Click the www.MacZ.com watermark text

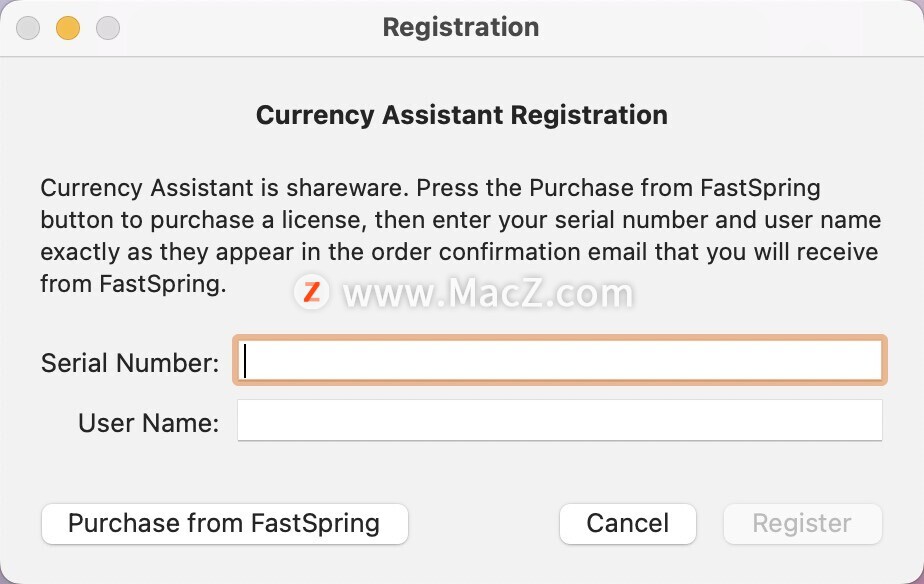(488, 292)
